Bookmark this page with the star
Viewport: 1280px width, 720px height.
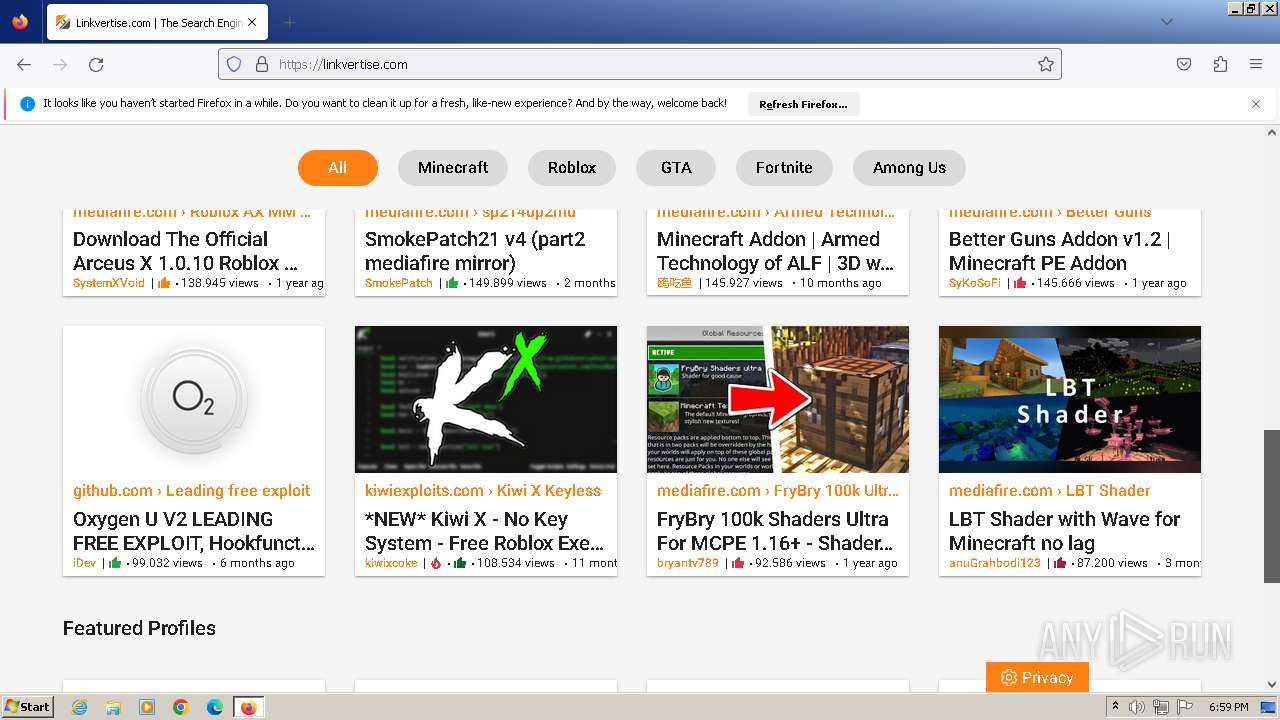click(1046, 64)
